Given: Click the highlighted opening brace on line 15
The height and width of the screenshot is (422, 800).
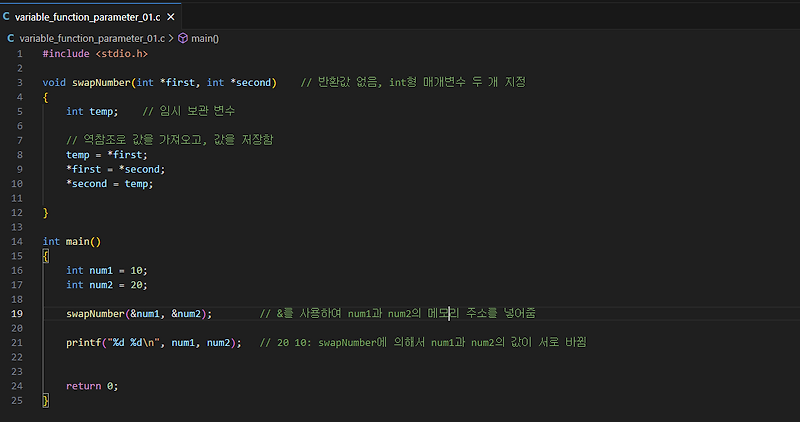Looking at the screenshot, I should pos(45,256).
